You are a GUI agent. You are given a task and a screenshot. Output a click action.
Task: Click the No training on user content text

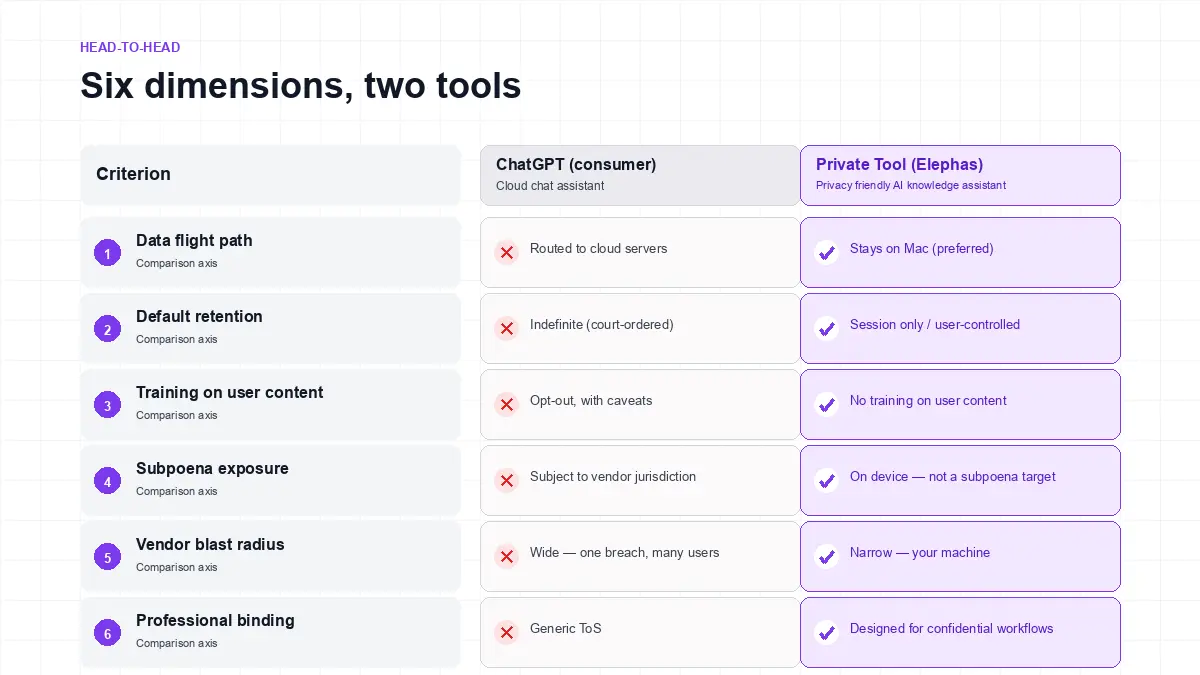pos(928,401)
